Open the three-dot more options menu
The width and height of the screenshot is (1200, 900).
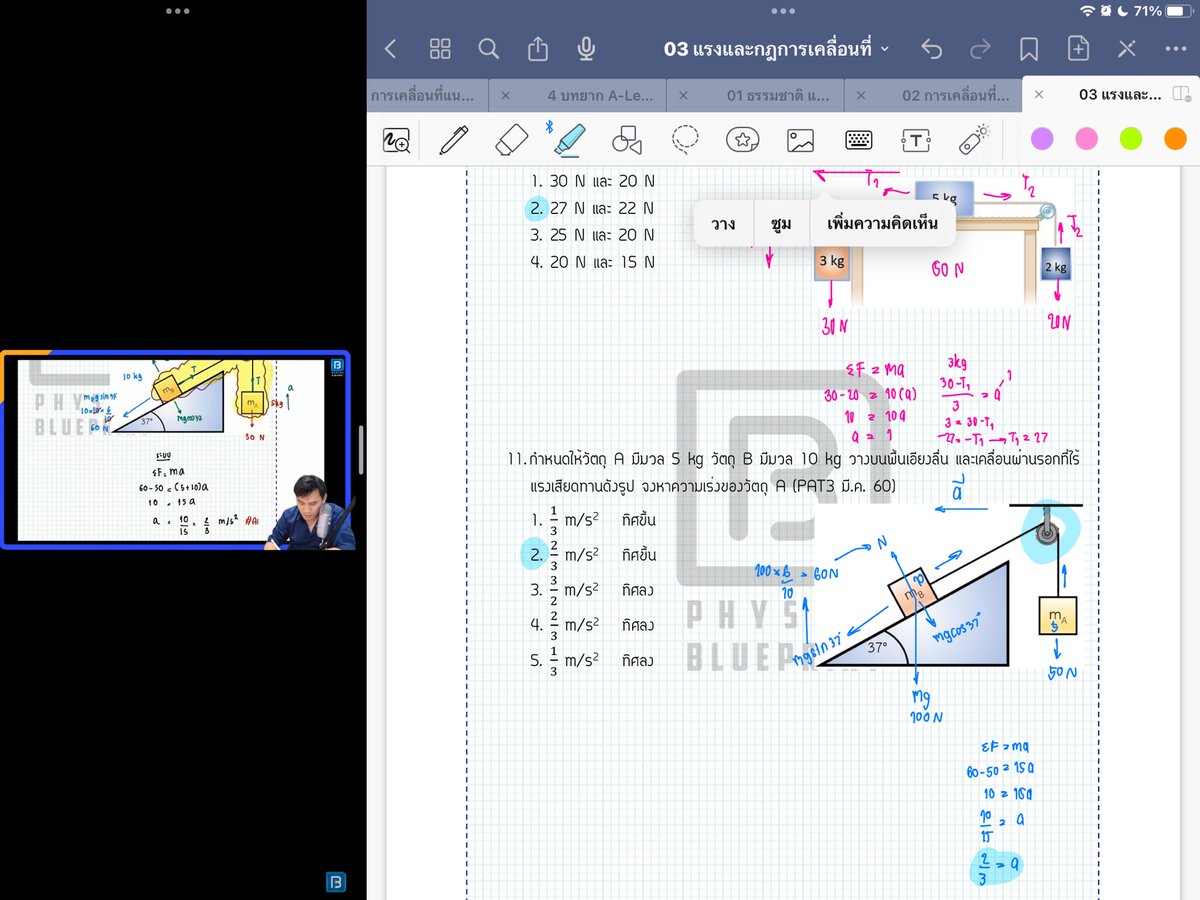pos(1176,49)
